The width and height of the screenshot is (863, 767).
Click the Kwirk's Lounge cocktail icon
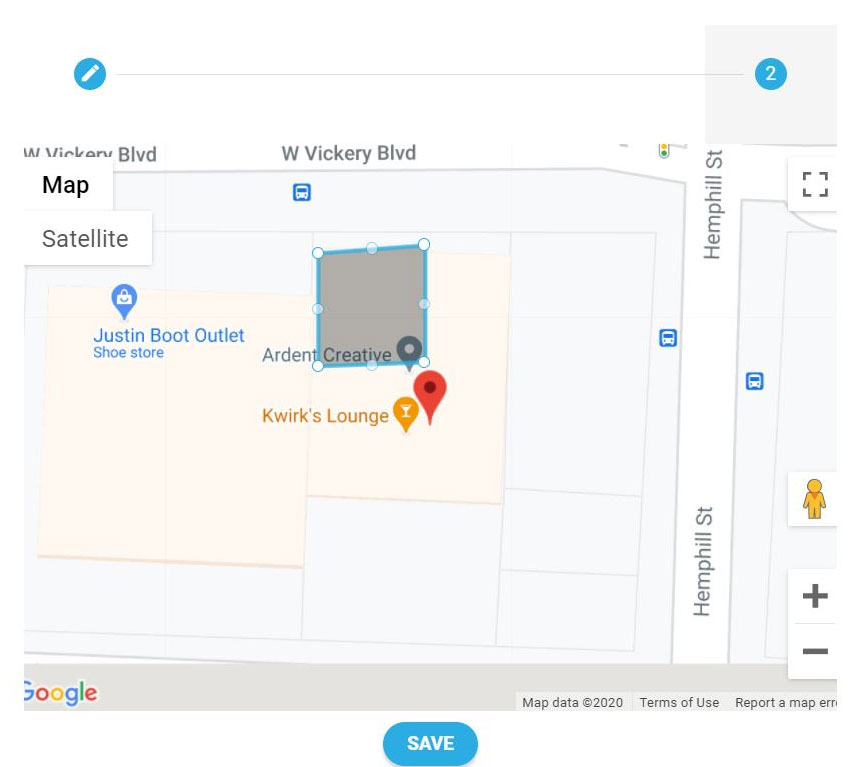click(405, 413)
